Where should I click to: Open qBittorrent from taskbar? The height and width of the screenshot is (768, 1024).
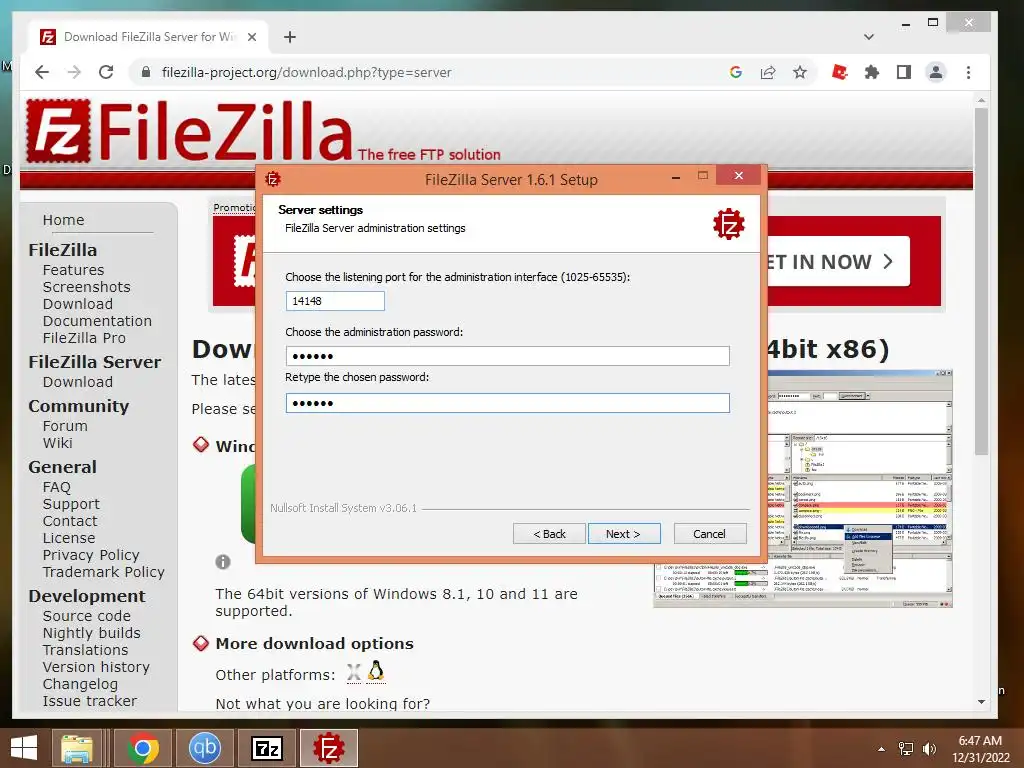click(x=204, y=748)
